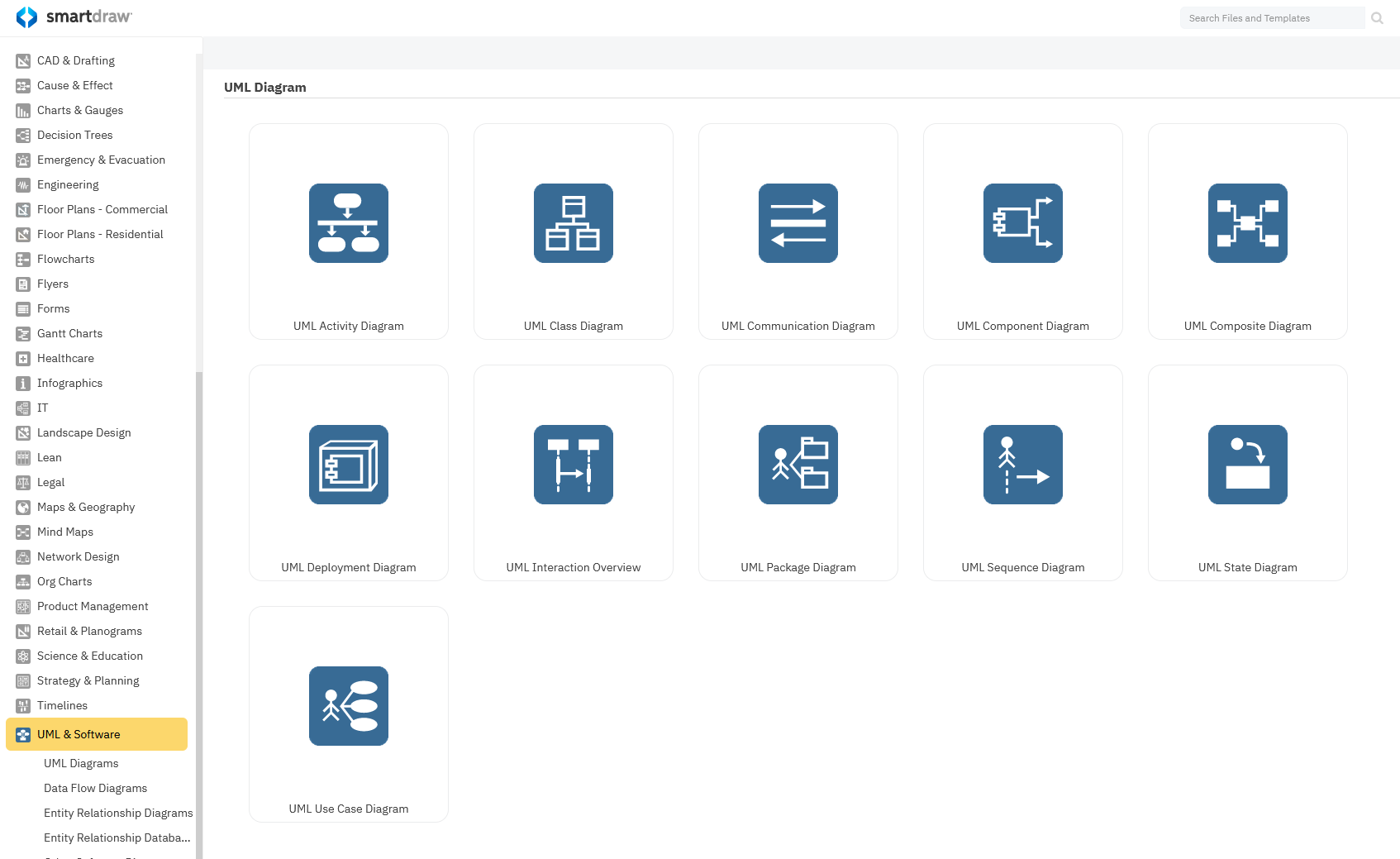
Task: Choose the UML Communication Diagram icon
Action: click(798, 223)
